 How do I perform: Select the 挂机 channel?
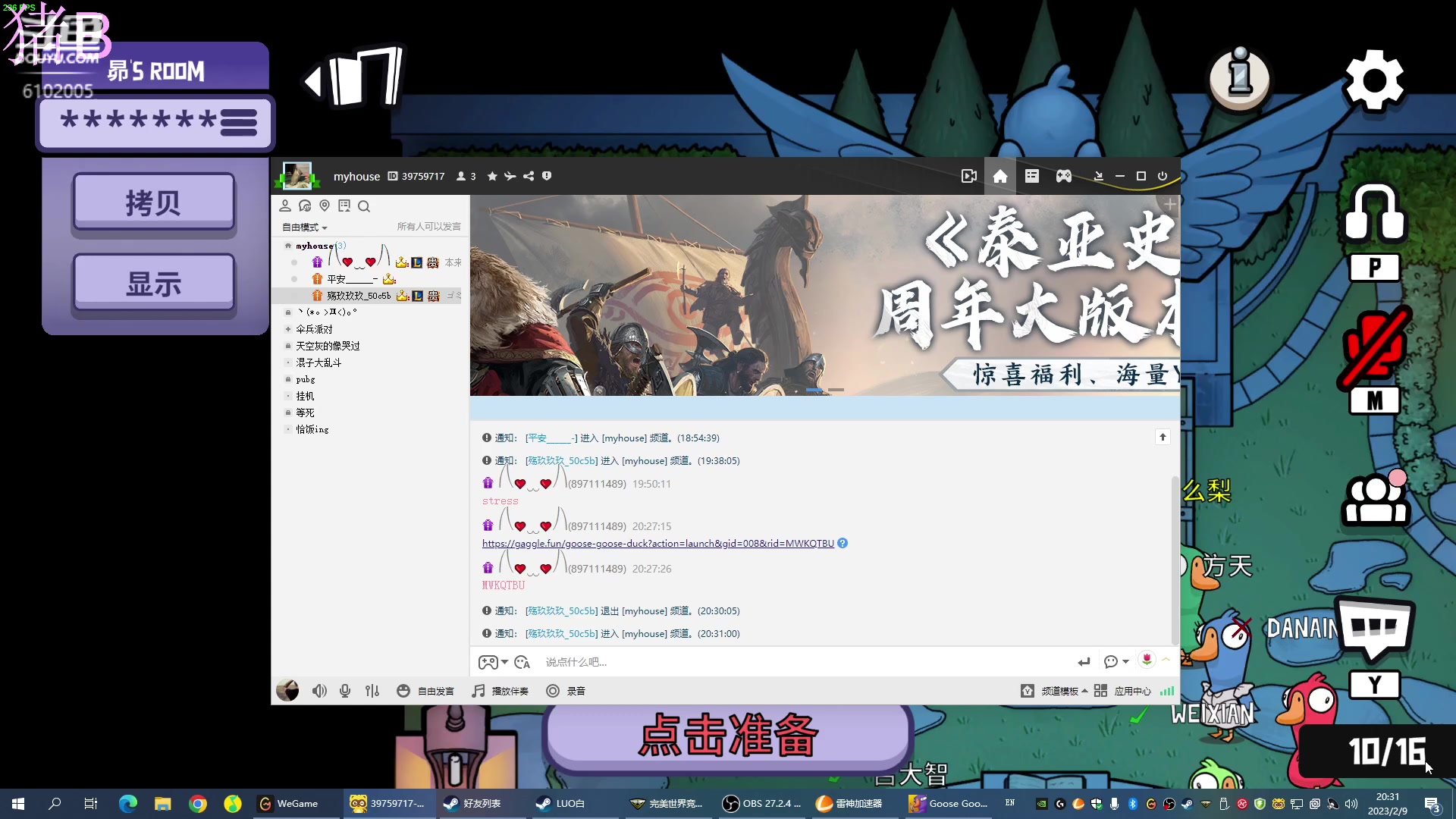click(305, 396)
